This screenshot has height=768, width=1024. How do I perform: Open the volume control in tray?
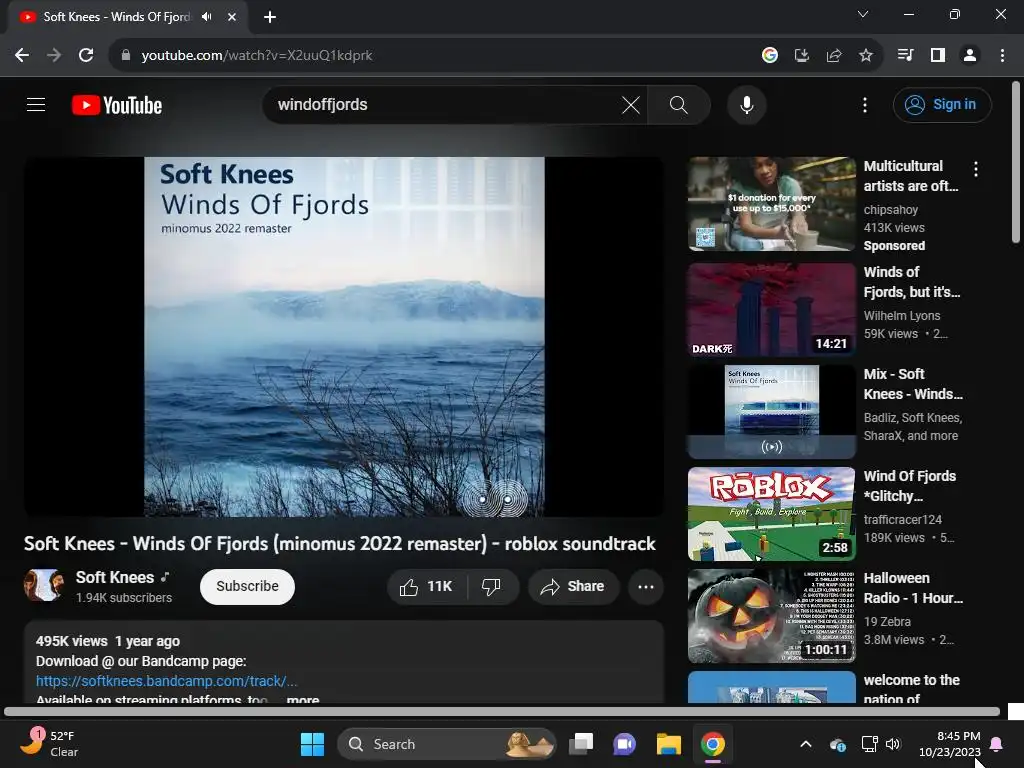coord(893,744)
